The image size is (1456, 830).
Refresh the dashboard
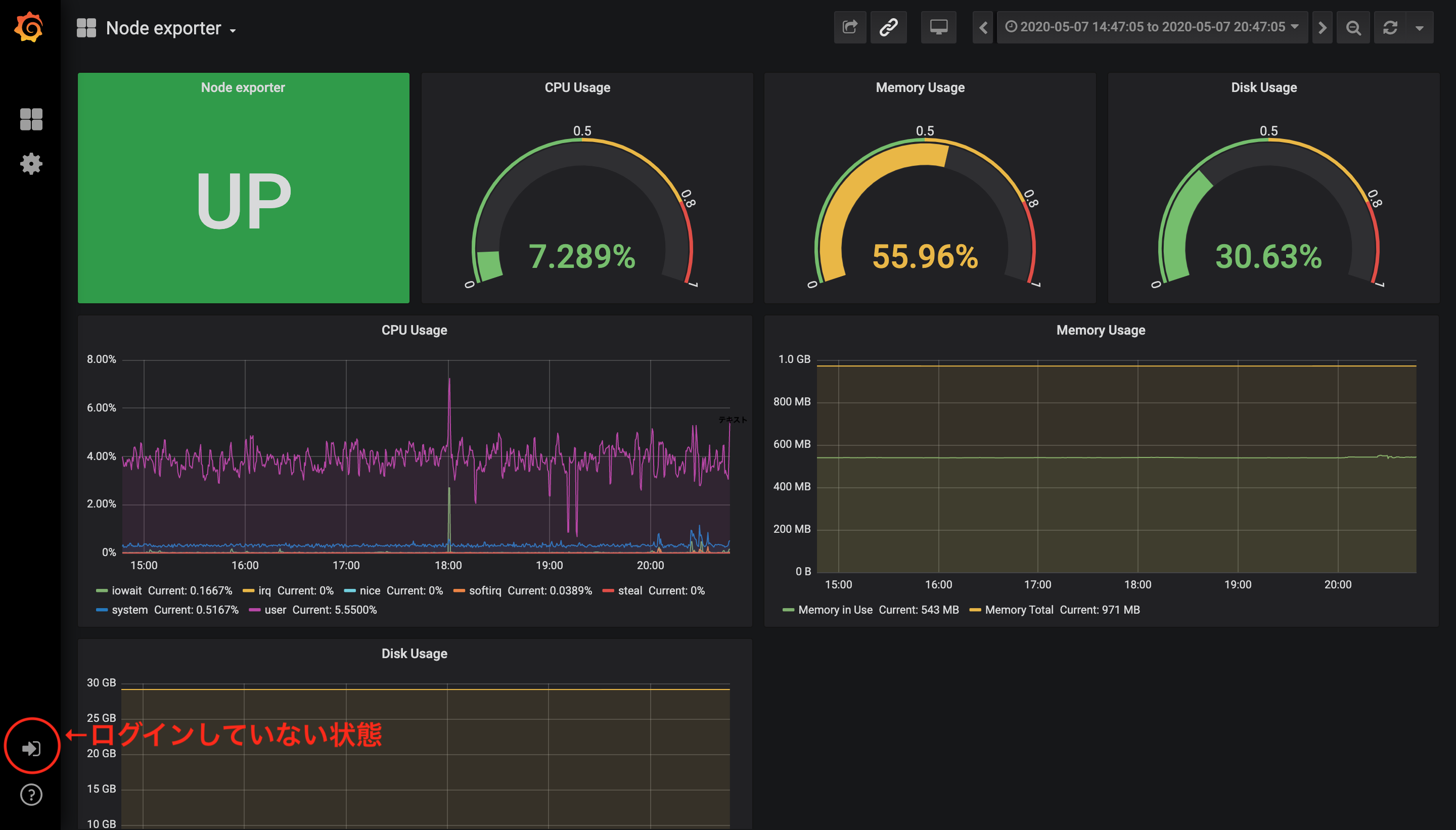click(1390, 27)
